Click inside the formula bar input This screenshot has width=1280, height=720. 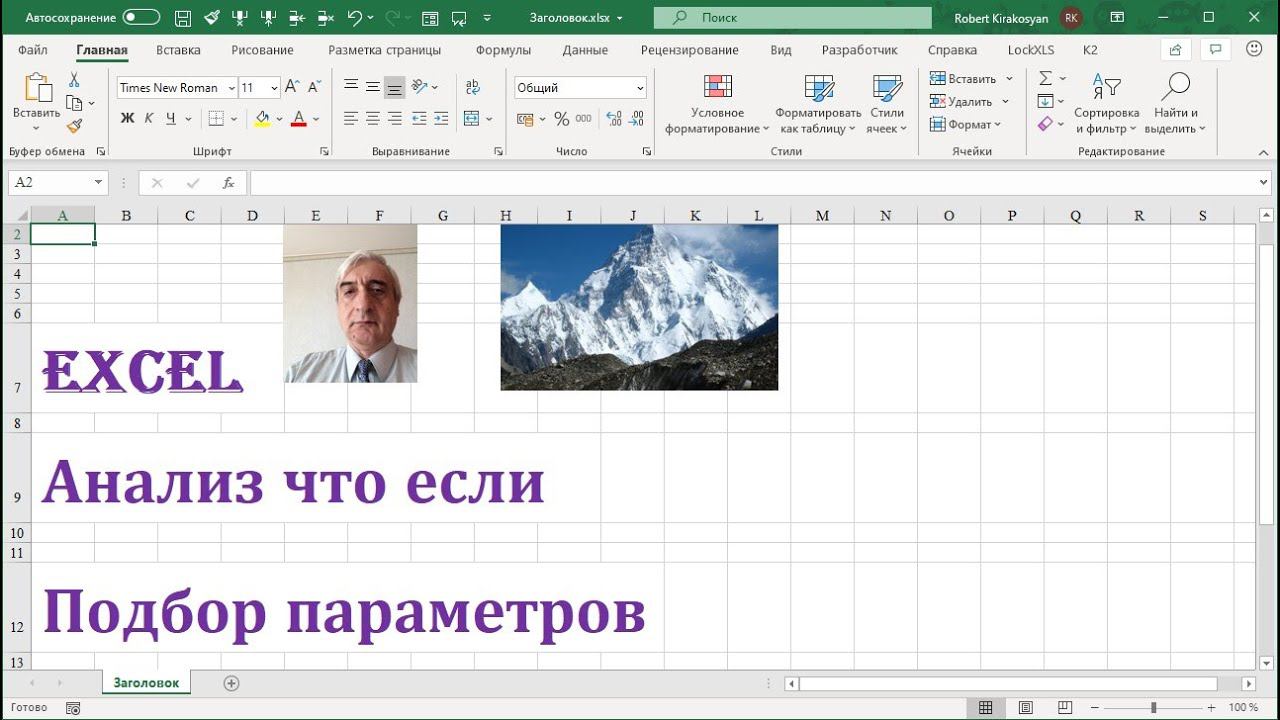[752, 183]
